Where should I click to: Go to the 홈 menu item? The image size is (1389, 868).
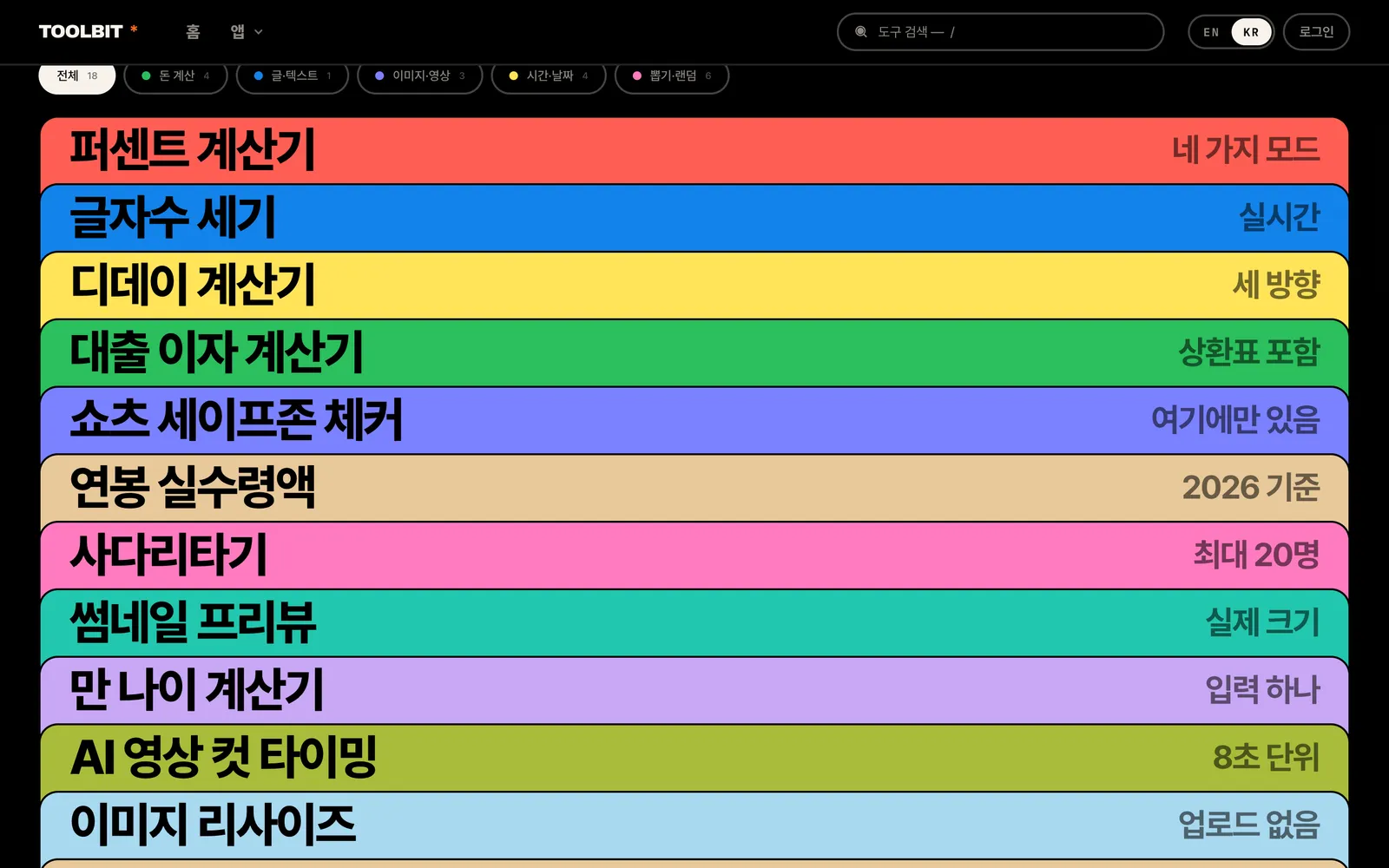(193, 31)
